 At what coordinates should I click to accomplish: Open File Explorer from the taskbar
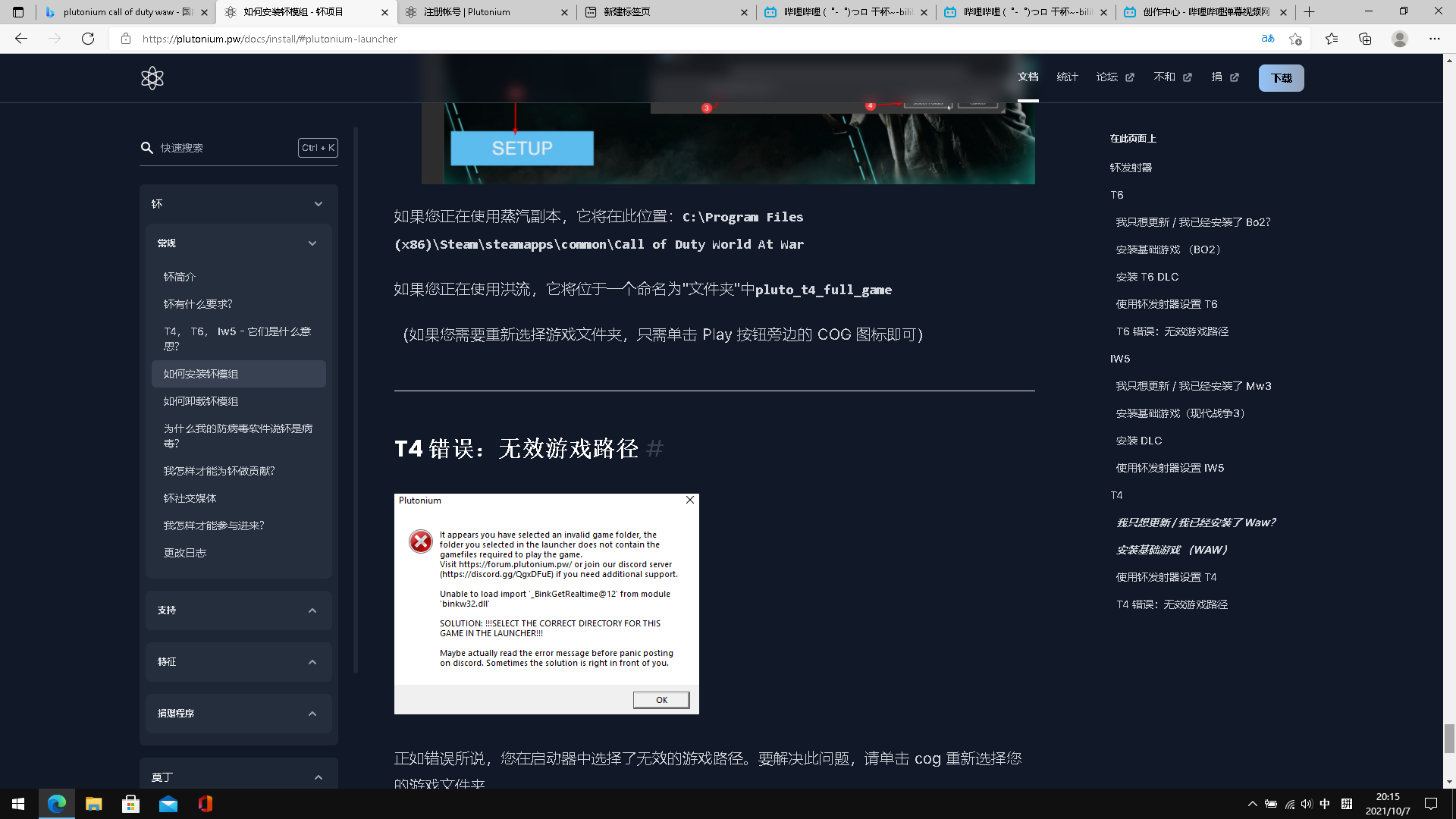[x=93, y=804]
